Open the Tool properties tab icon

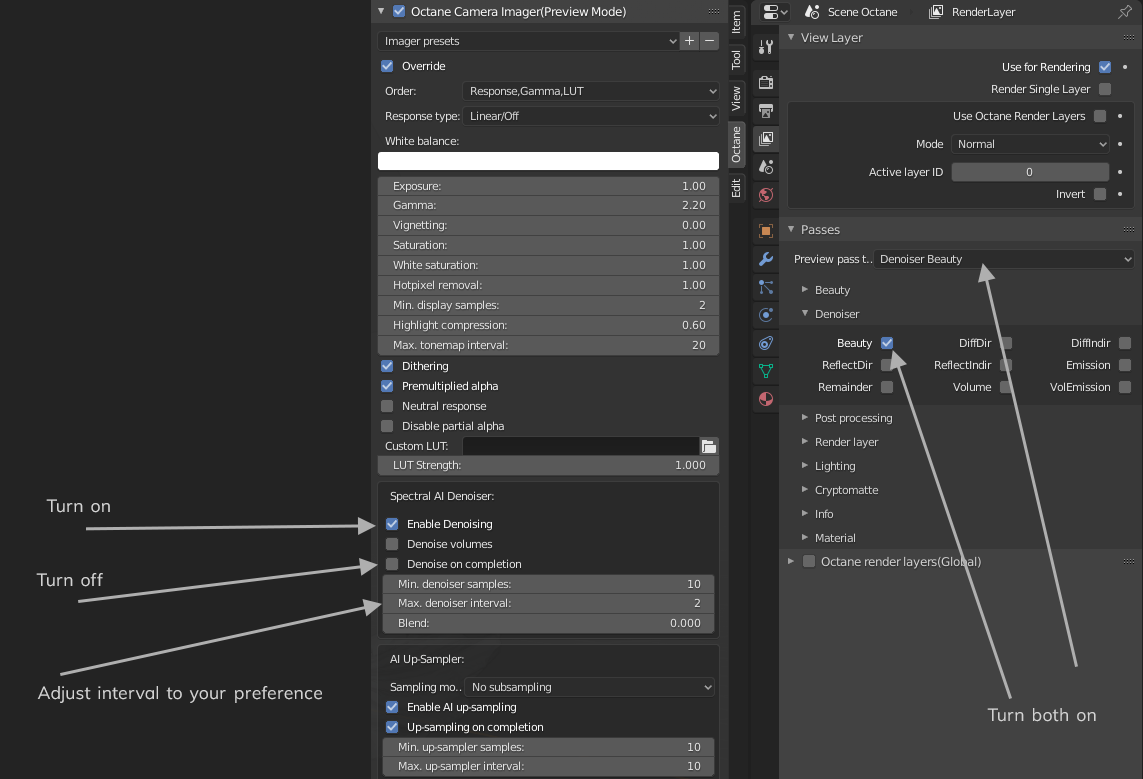click(766, 47)
